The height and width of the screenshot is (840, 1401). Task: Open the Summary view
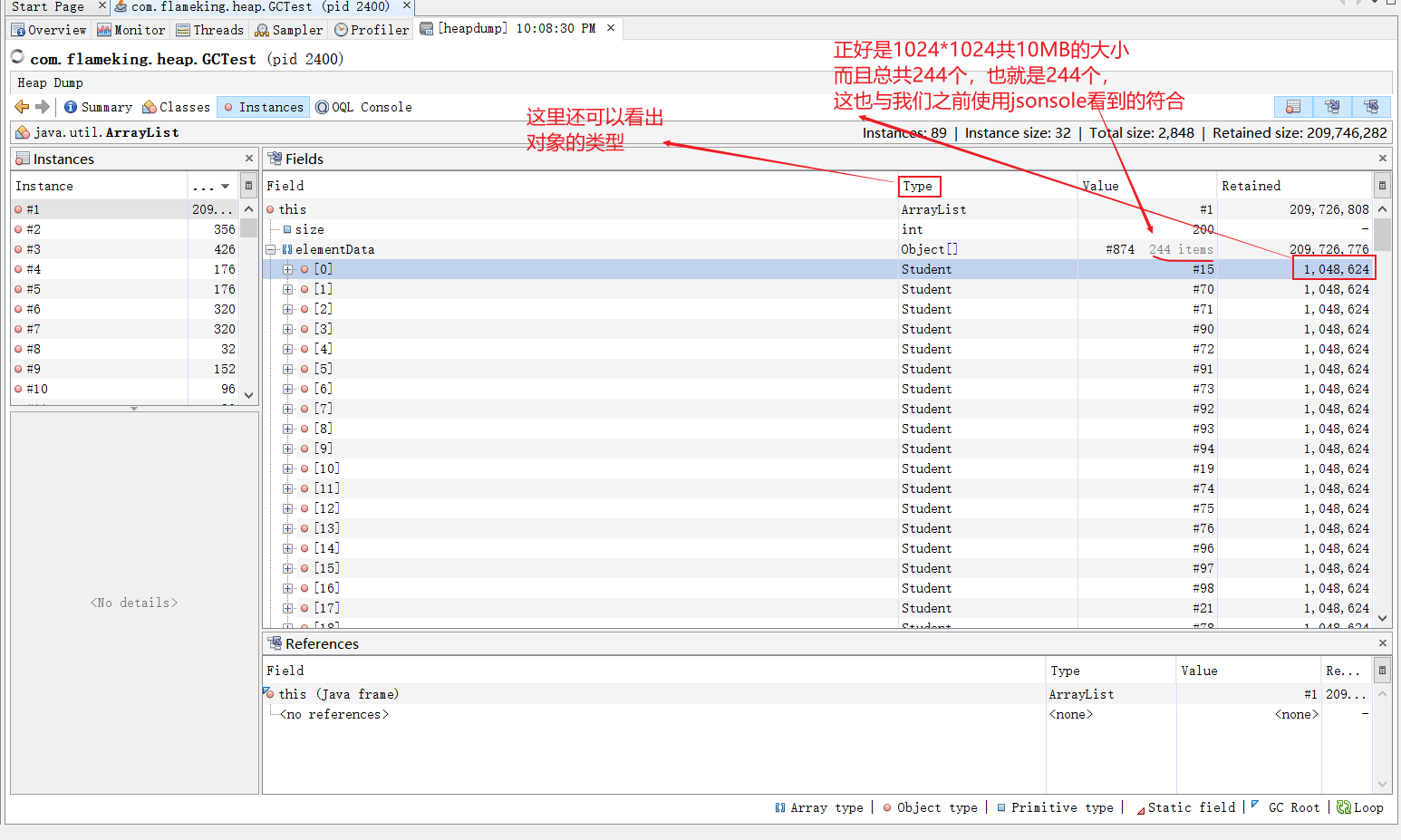(x=98, y=107)
